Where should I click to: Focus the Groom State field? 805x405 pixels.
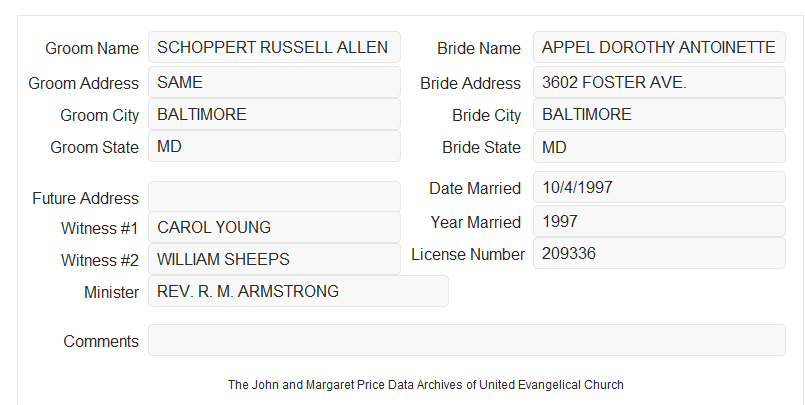coord(274,146)
